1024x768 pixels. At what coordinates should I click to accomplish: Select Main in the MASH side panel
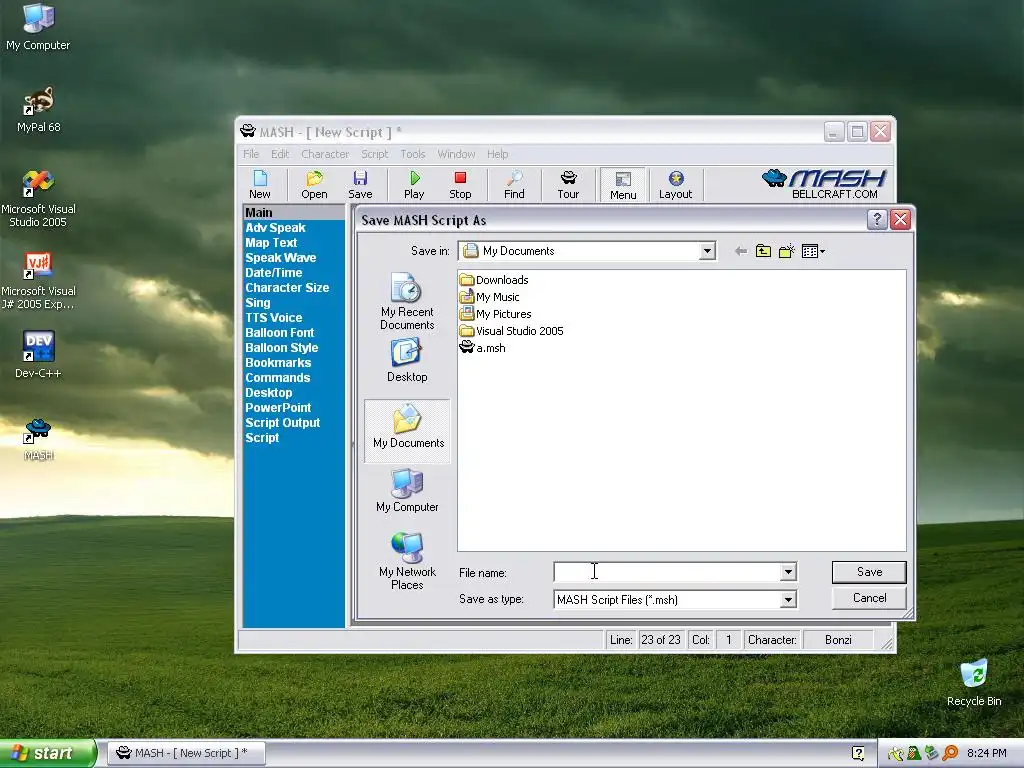point(294,213)
